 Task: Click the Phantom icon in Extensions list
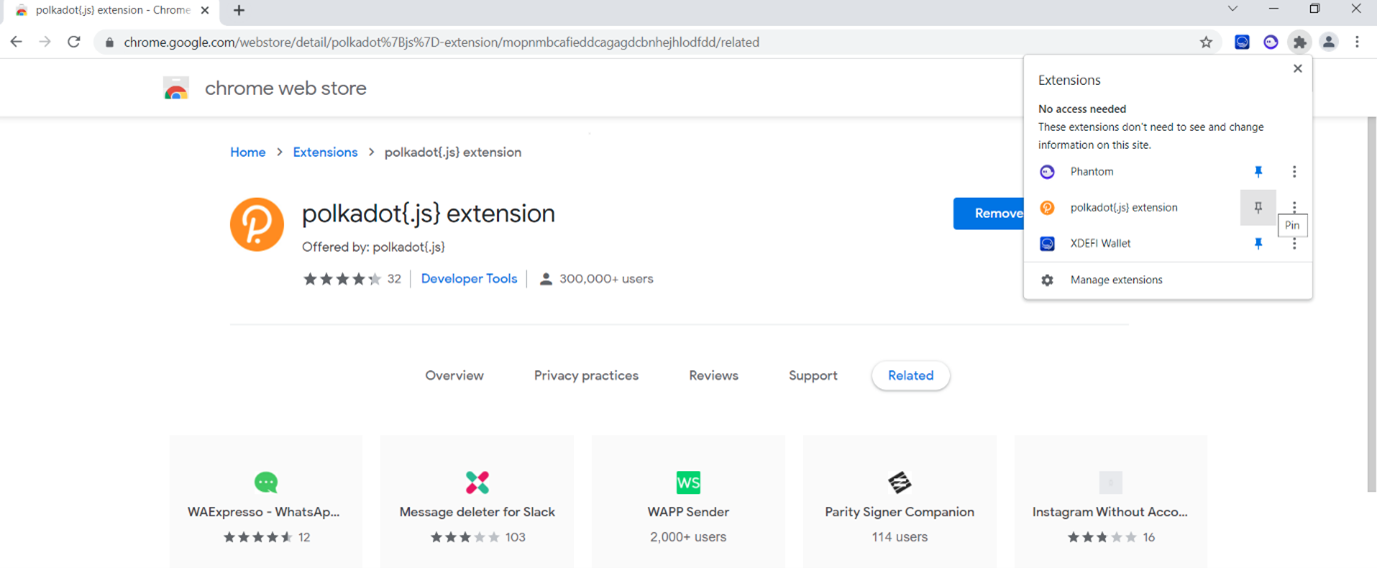[1047, 172]
